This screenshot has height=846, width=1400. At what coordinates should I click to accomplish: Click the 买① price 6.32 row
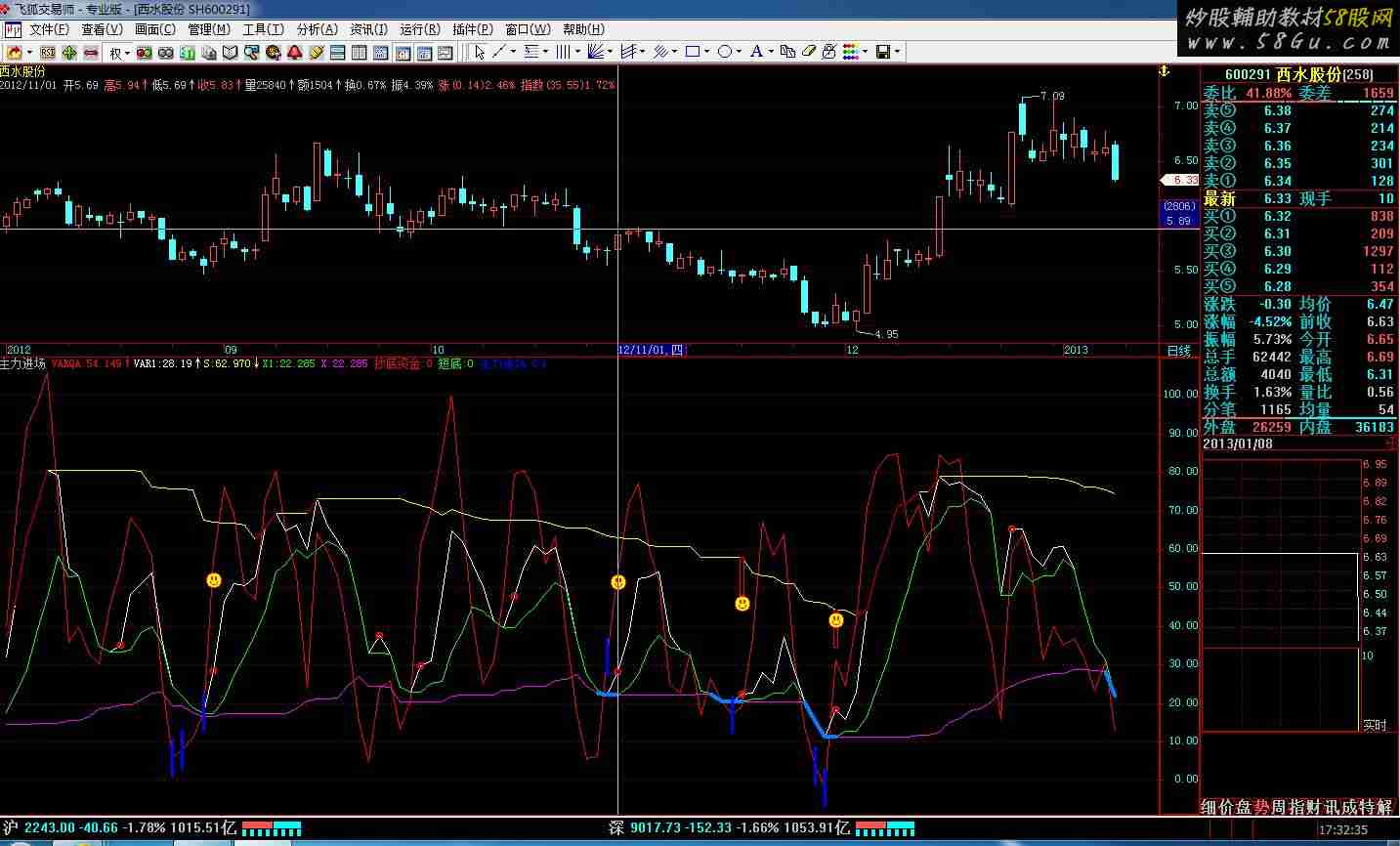1299,216
